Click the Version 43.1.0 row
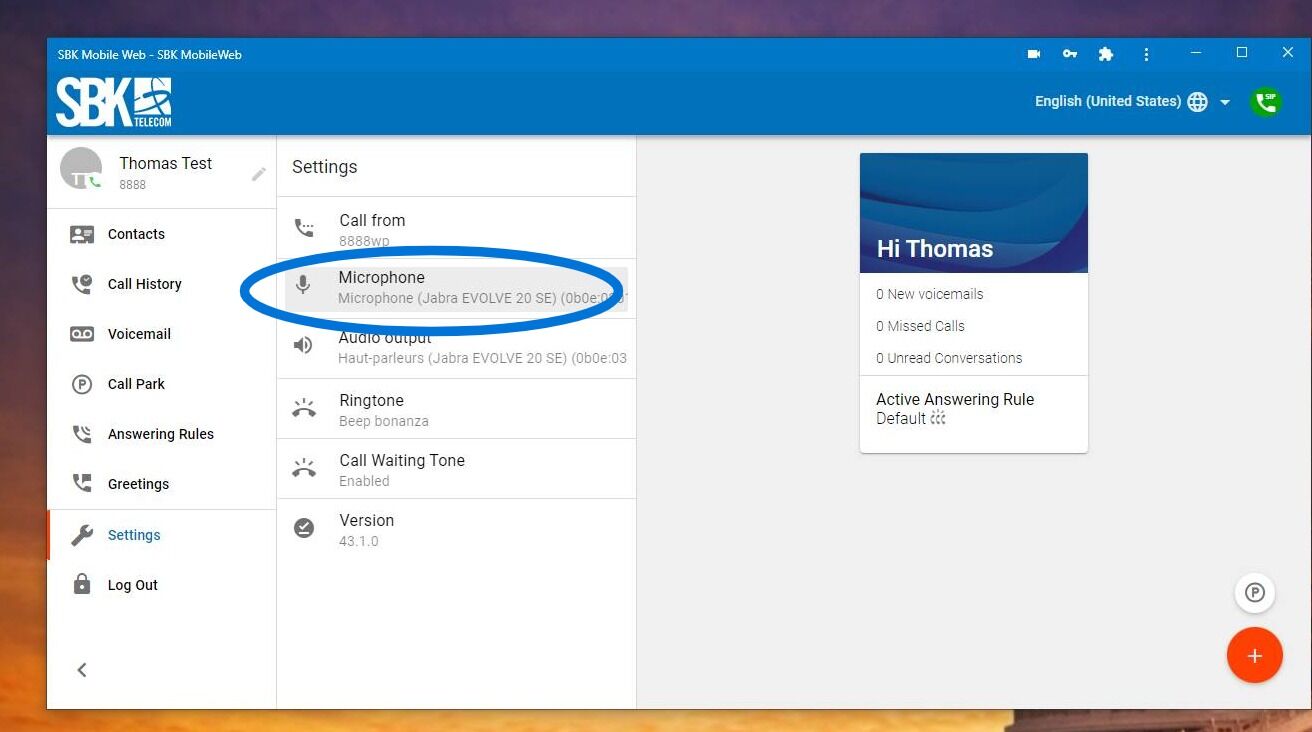 point(456,529)
